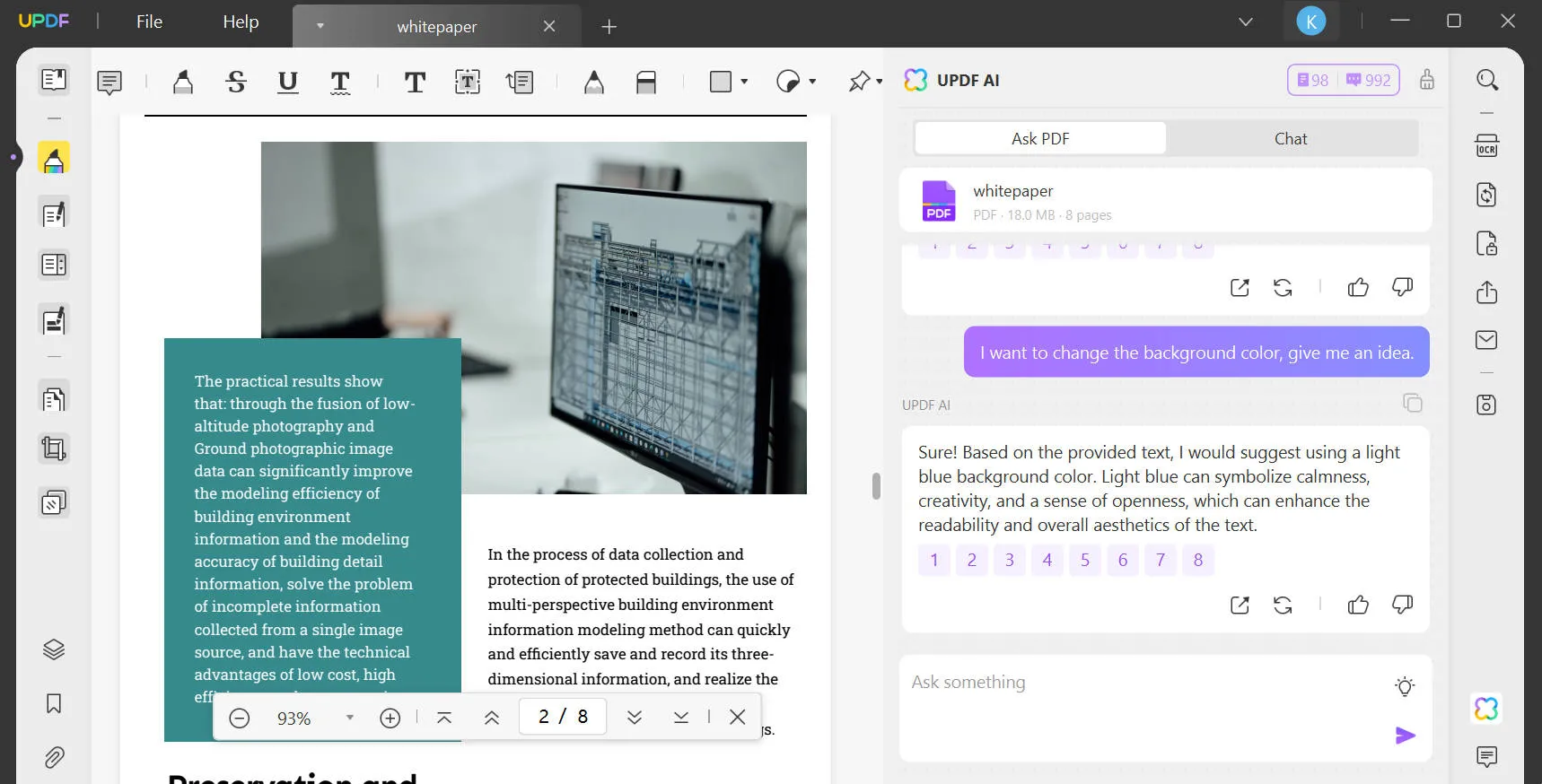Open the Rectangle shape dropdown arrow
This screenshot has height=784, width=1542.
click(x=744, y=82)
